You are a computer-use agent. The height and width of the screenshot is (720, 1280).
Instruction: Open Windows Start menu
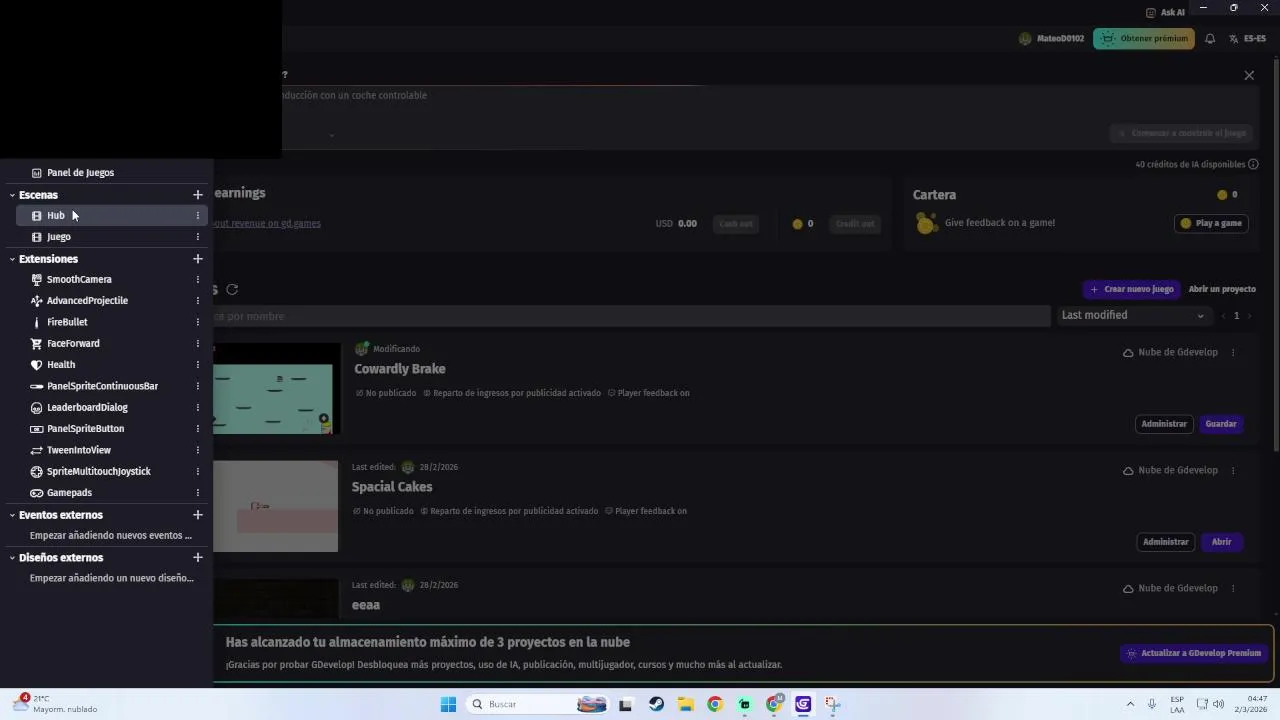coord(448,704)
